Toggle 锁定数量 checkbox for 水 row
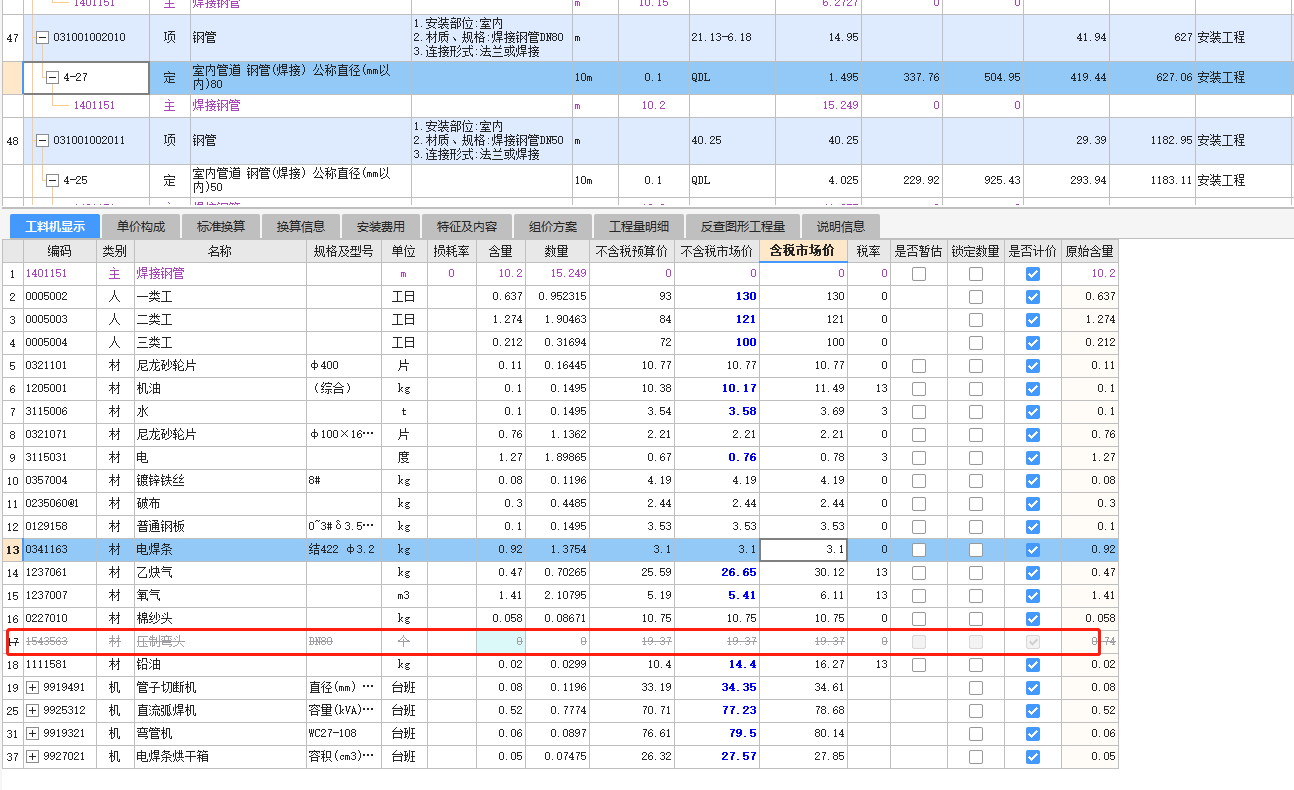Screen dimensions: 1294x790 (975, 411)
